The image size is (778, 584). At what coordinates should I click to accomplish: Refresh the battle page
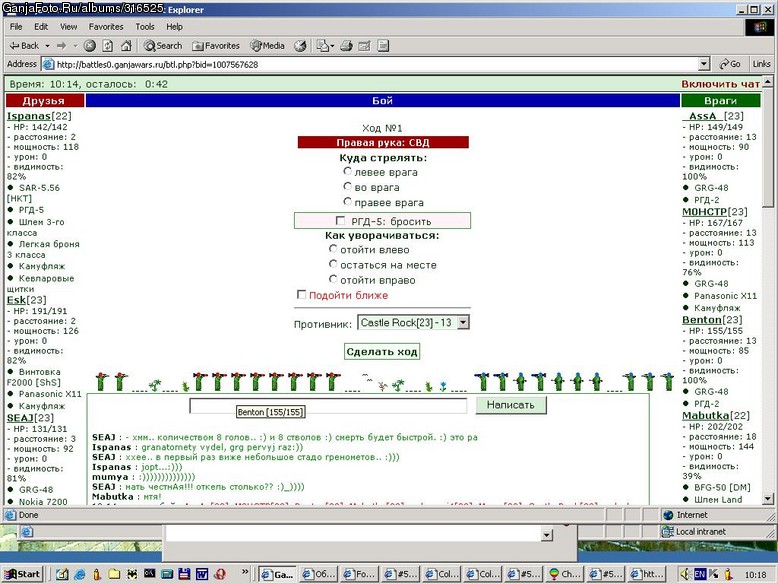pos(108,46)
